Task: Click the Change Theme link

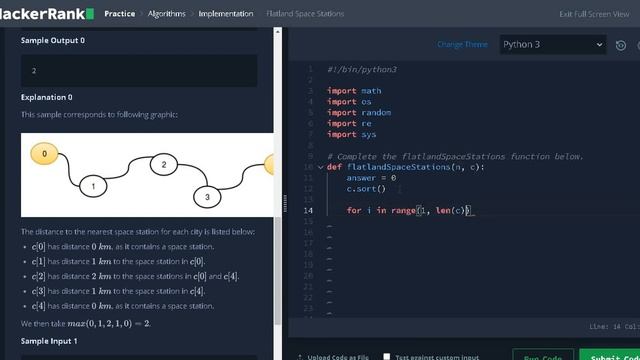Action: 462,44
